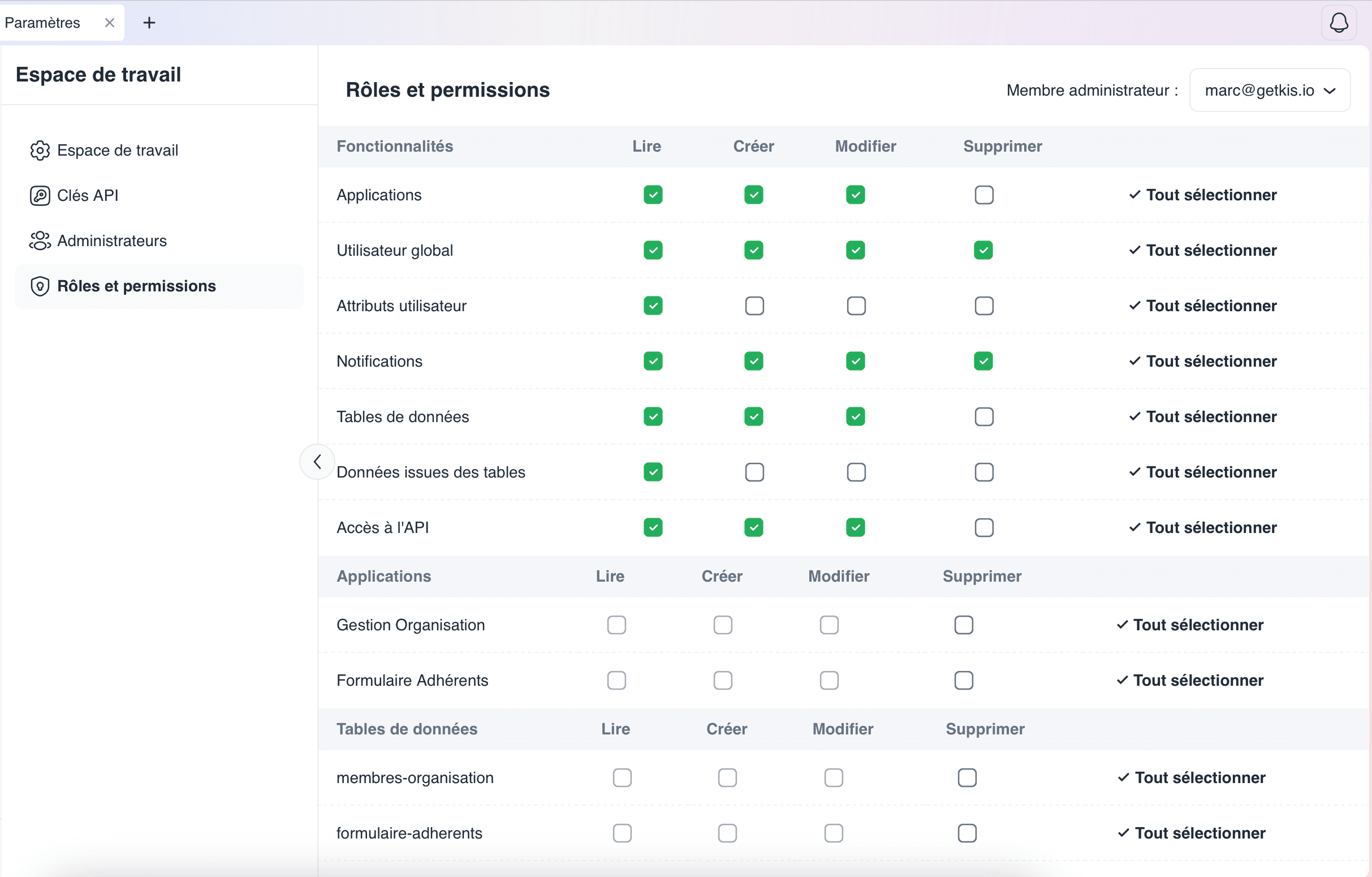Enable Créer for Formulaire Adhérents
The height and width of the screenshot is (877, 1372).
click(723, 680)
